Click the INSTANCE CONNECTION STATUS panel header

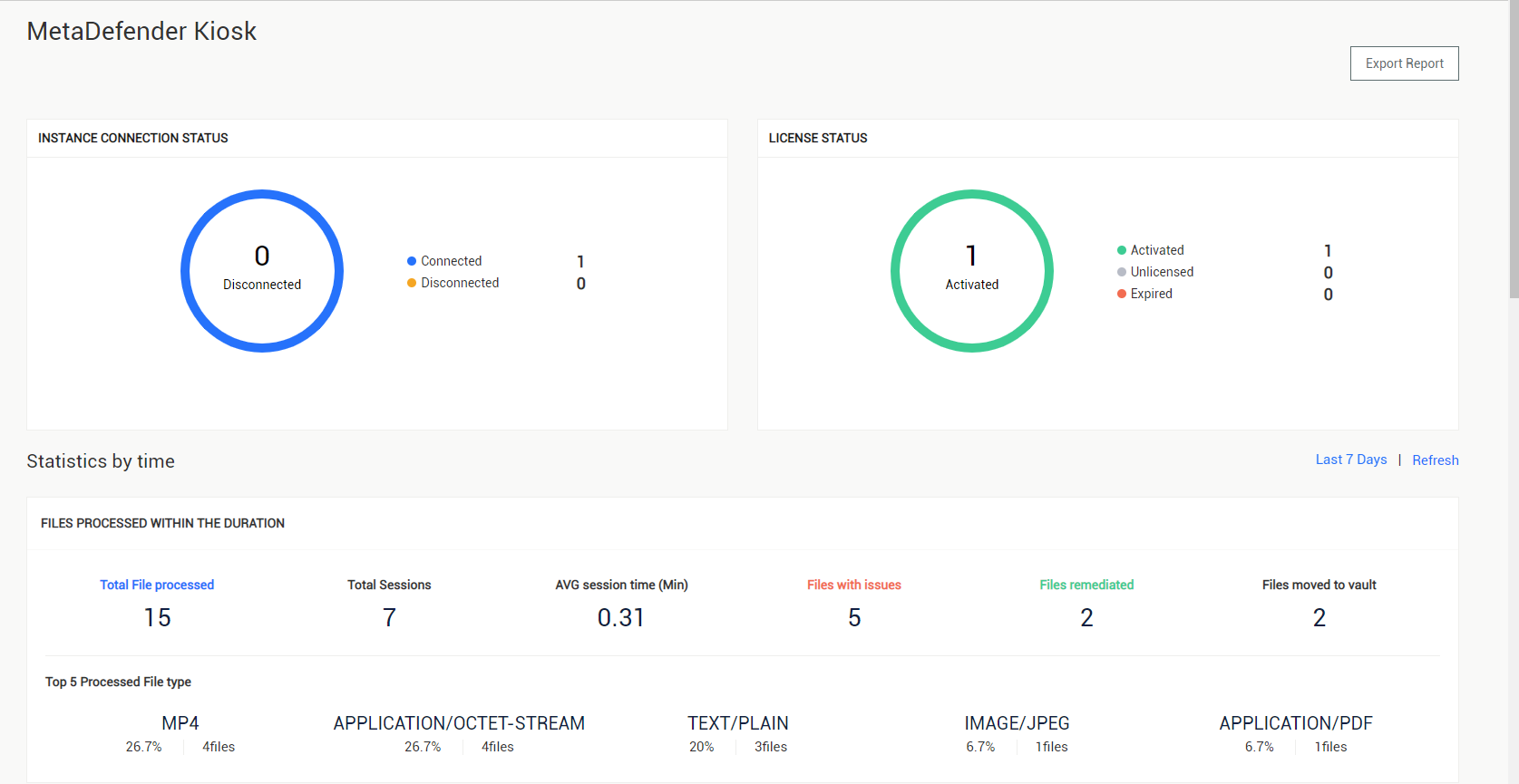coord(133,138)
